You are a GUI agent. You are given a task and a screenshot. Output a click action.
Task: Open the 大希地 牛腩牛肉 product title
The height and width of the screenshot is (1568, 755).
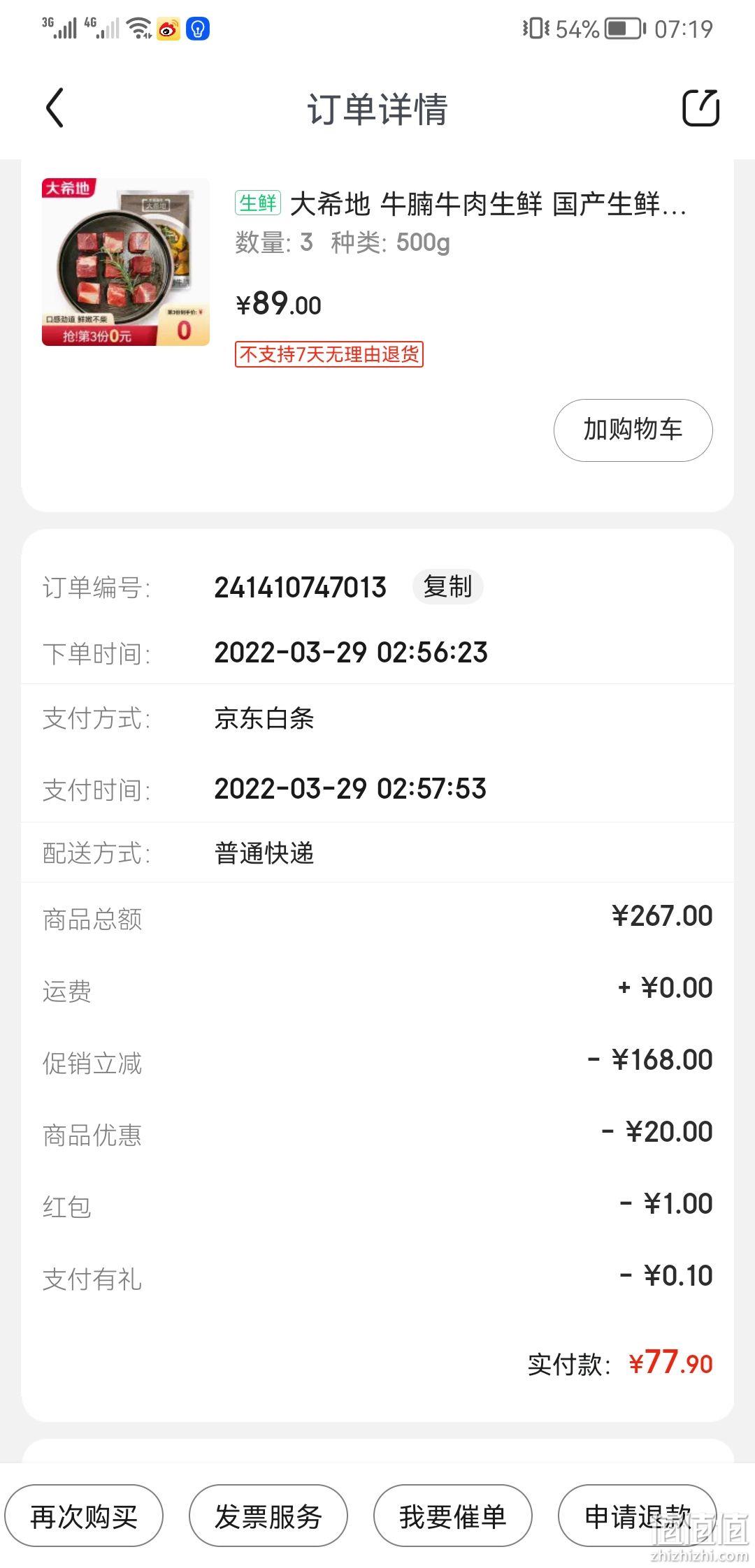point(488,204)
